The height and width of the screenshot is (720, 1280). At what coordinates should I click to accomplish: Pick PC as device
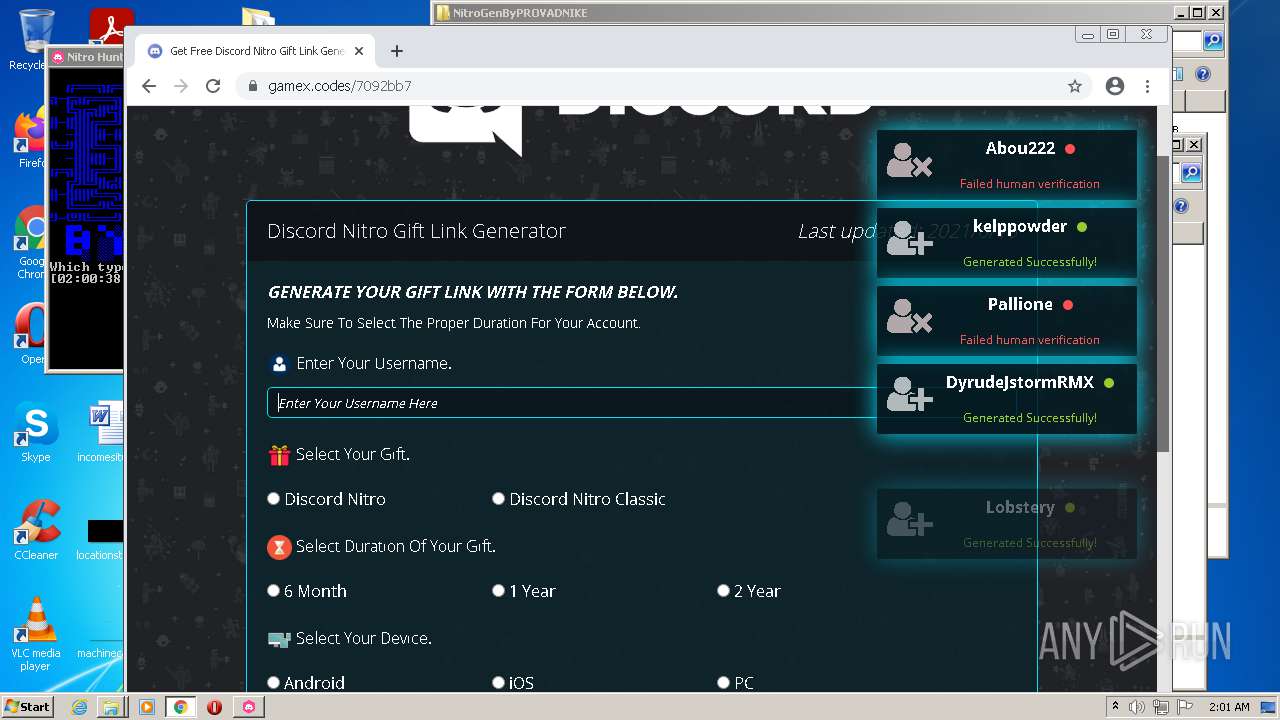(723, 683)
